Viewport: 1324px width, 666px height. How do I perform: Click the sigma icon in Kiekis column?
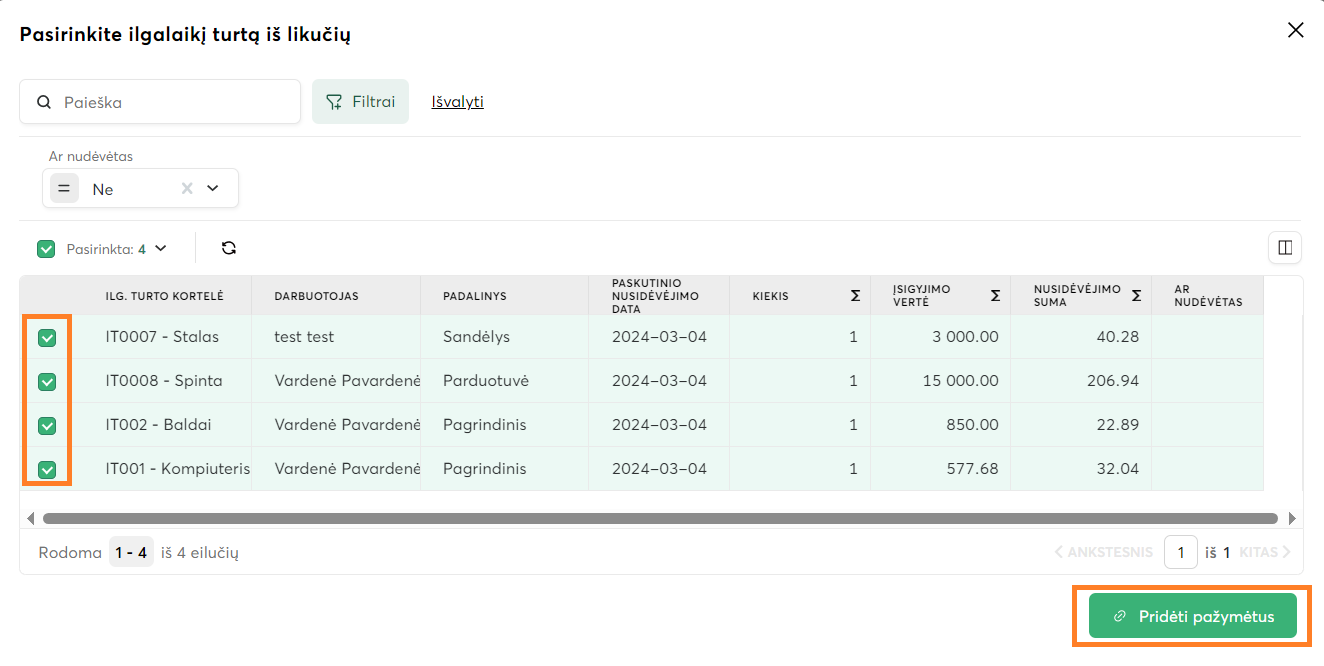click(x=855, y=296)
